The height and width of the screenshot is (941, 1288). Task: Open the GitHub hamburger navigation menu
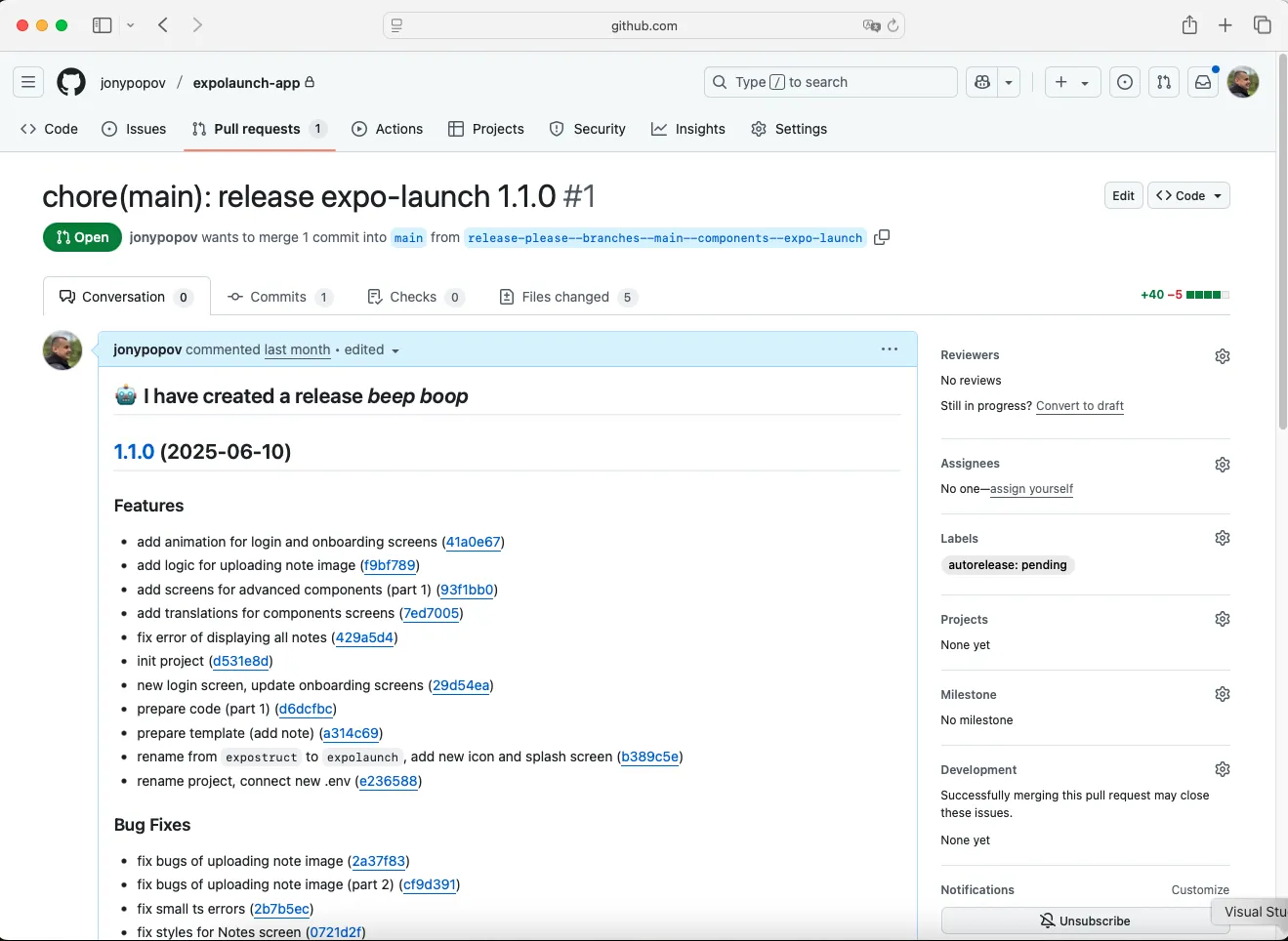click(28, 82)
